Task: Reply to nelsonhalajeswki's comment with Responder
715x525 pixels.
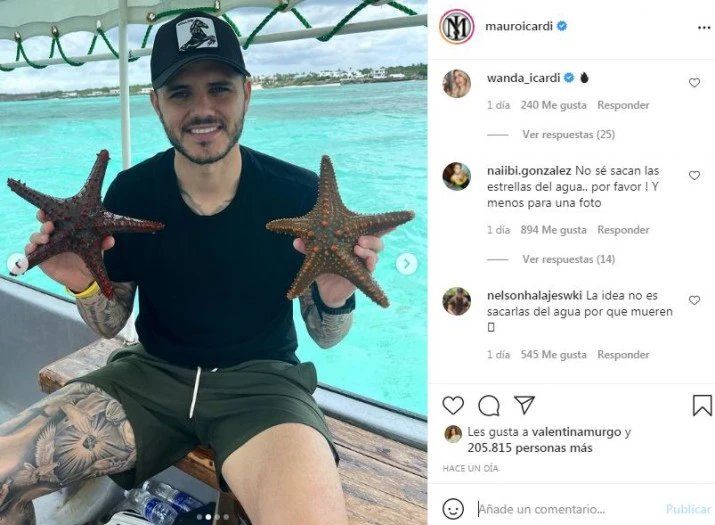Action: 623,354
